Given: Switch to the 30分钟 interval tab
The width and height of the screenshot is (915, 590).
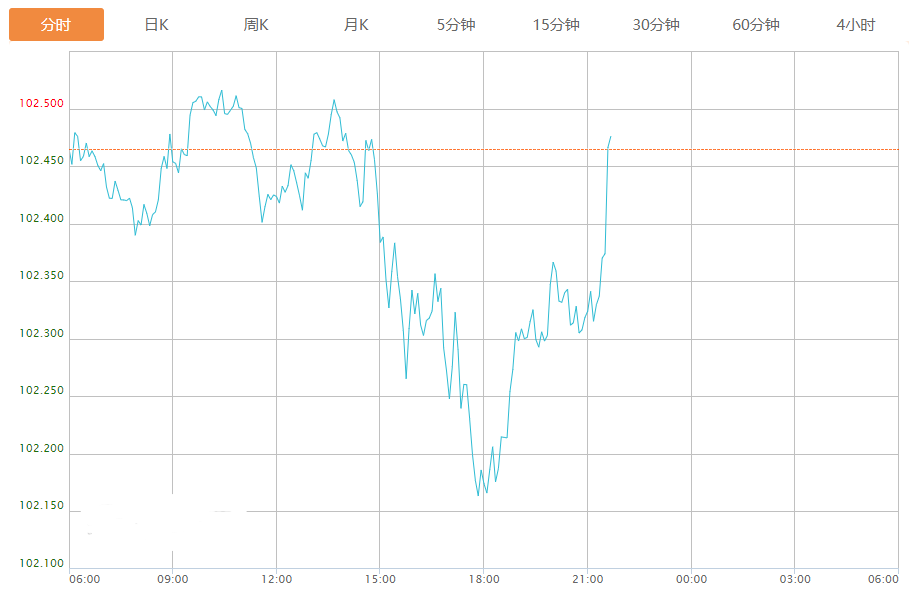Looking at the screenshot, I should [656, 25].
